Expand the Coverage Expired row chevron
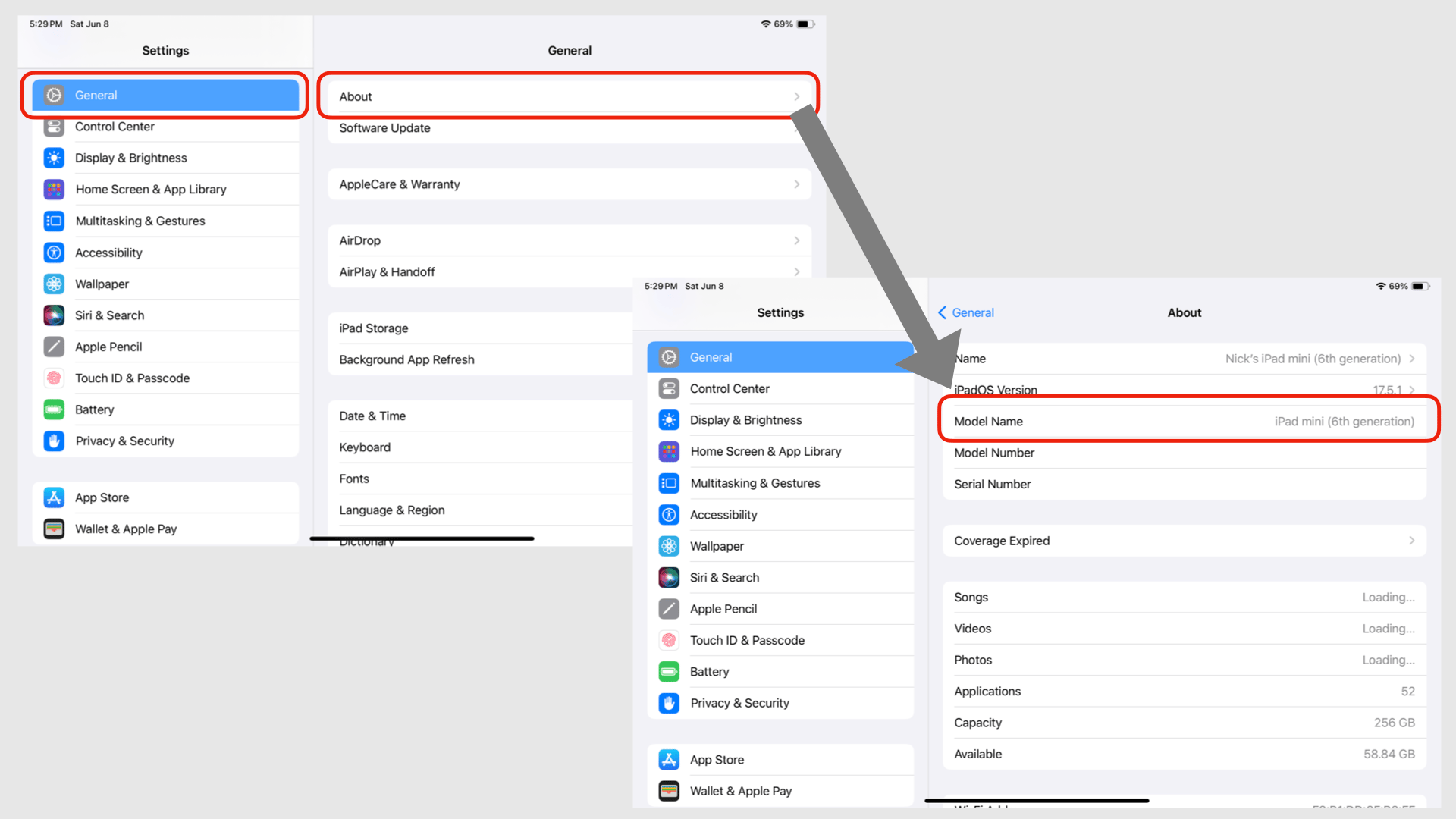This screenshot has height=819, width=1456. tap(1412, 541)
